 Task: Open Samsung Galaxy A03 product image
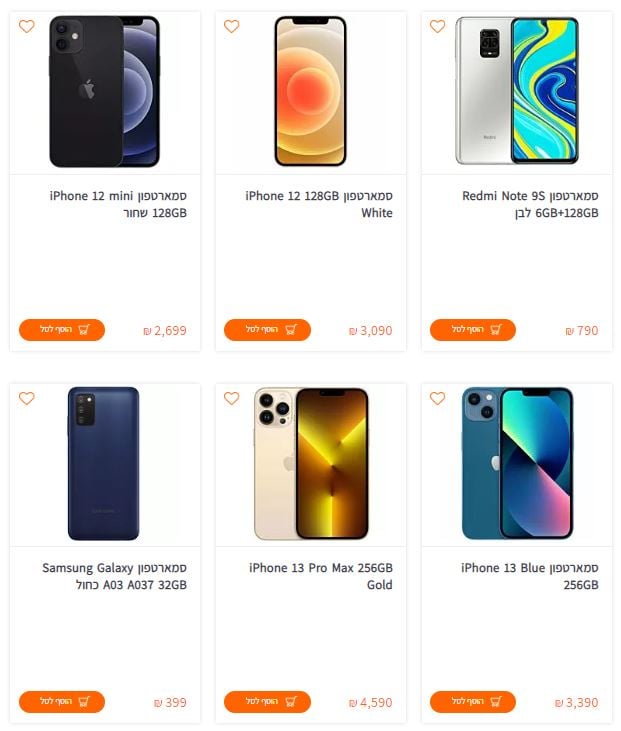click(x=104, y=463)
